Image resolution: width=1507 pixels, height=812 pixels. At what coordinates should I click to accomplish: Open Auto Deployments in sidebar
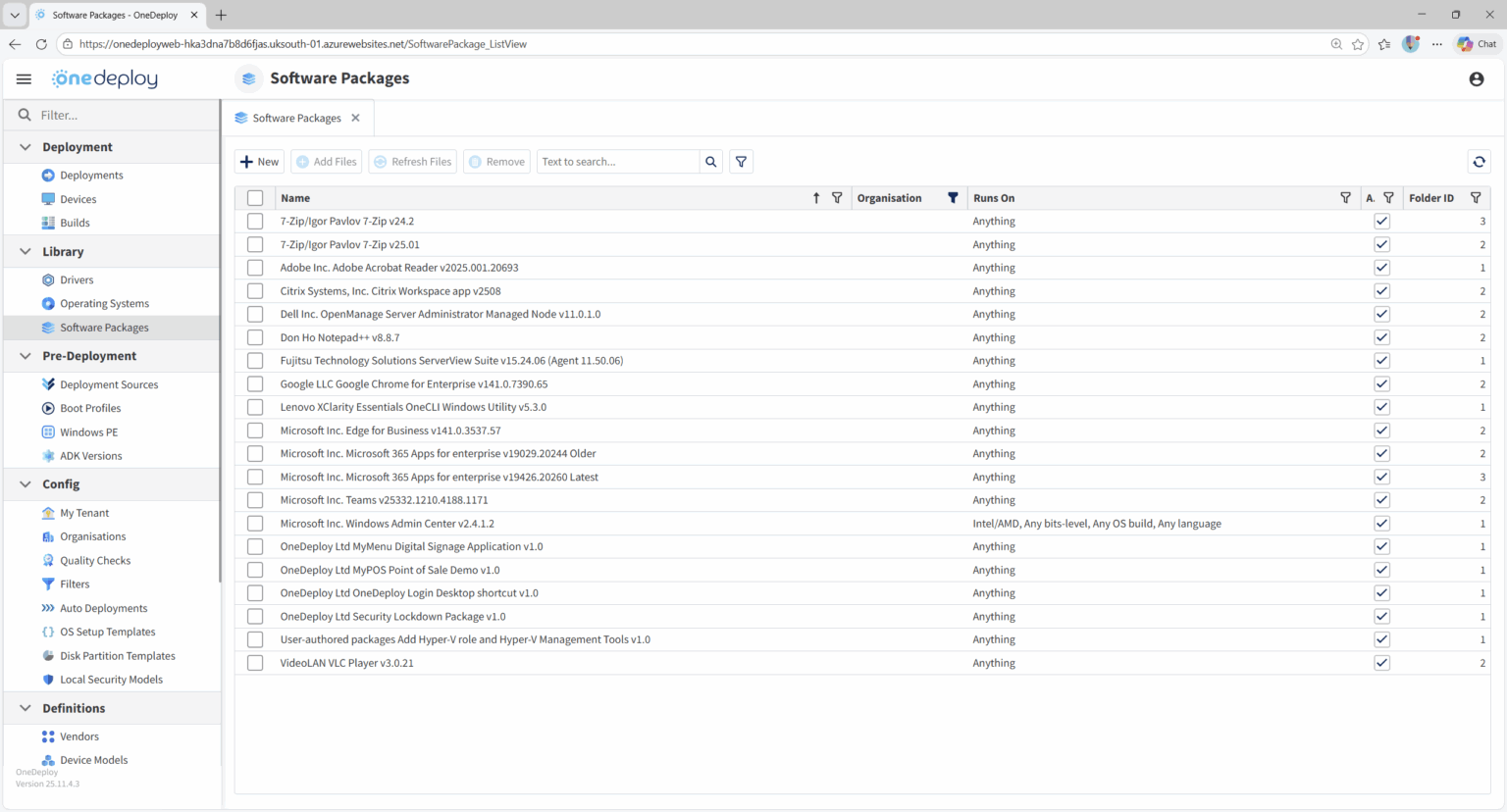tap(103, 608)
